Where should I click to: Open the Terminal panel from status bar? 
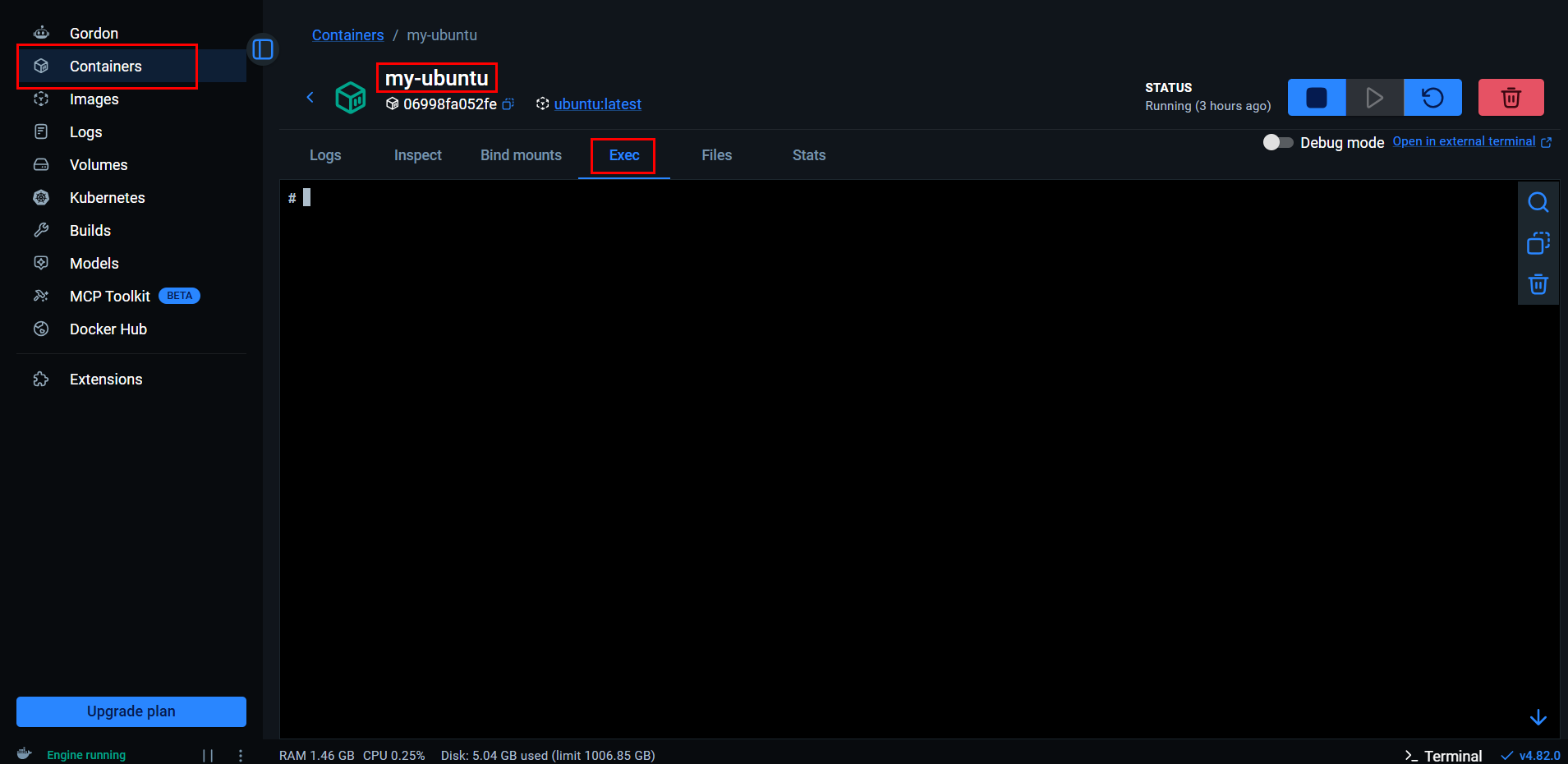1443,756
